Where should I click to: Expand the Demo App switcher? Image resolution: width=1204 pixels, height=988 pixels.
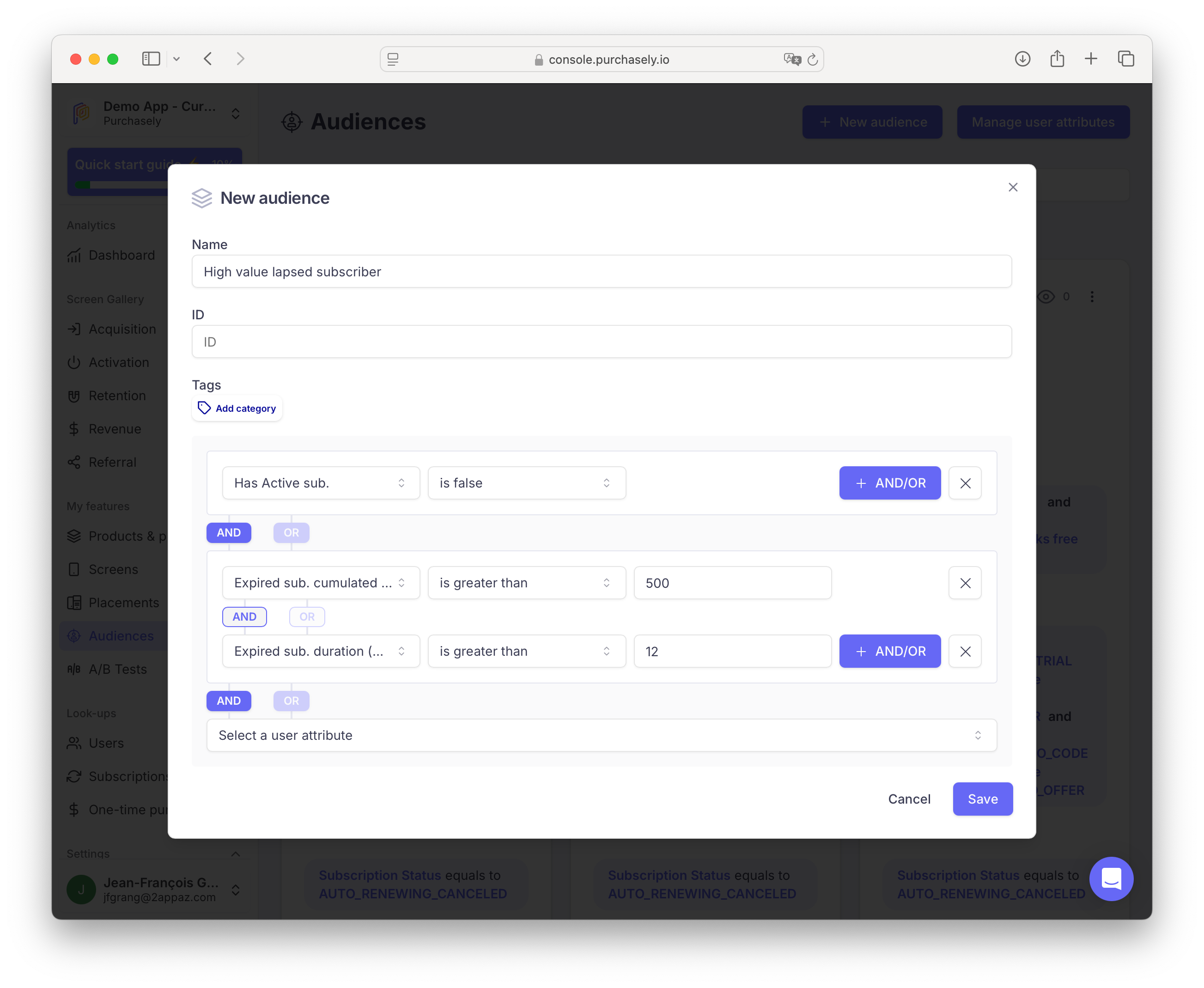tap(236, 113)
